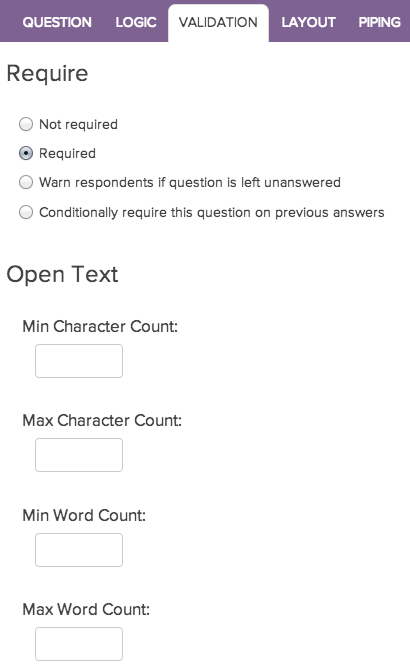This screenshot has width=410, height=669.
Task: Select the Not required radio button
Action: [26, 124]
